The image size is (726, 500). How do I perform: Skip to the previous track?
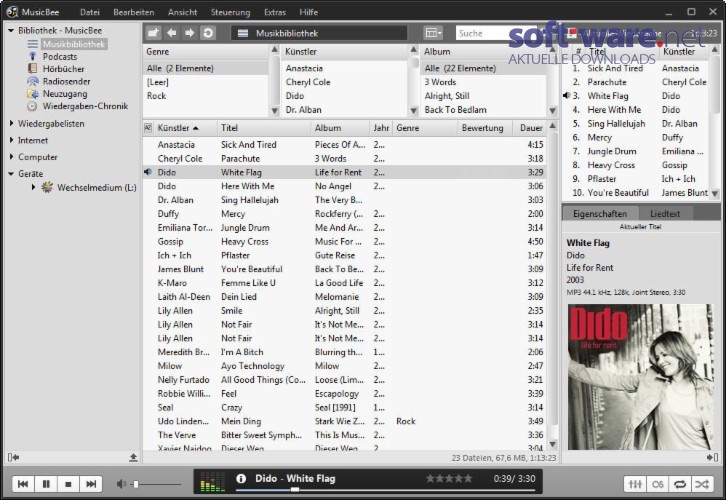(x=23, y=484)
